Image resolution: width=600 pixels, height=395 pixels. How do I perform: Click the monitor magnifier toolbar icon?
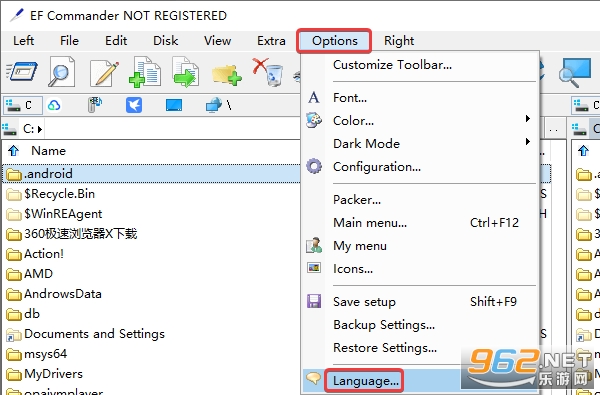[x=575, y=73]
